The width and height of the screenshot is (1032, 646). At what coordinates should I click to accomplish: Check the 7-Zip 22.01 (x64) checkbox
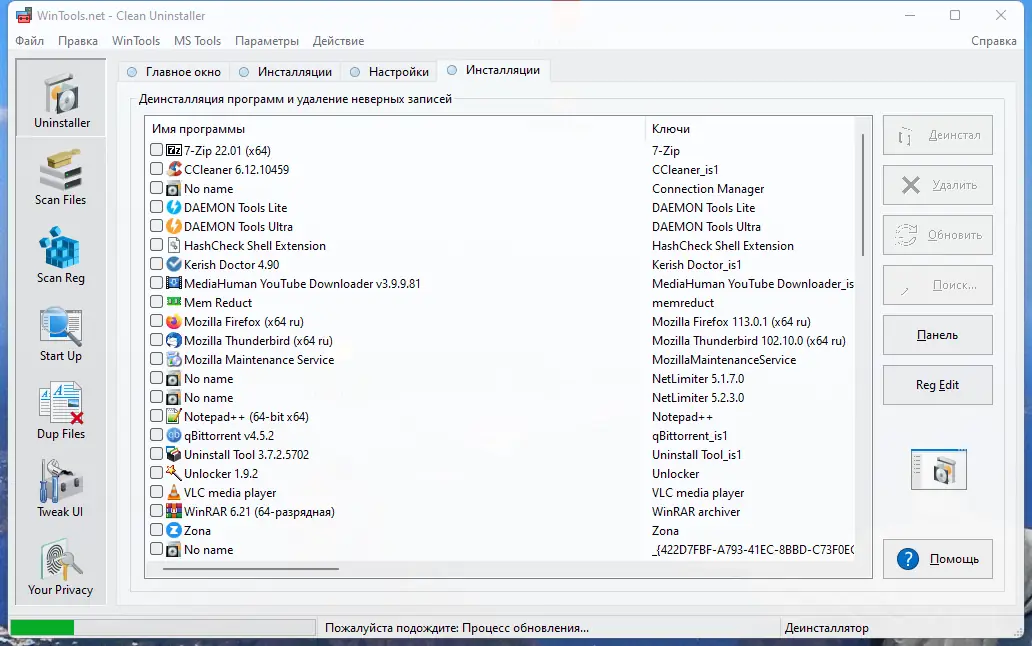click(156, 150)
